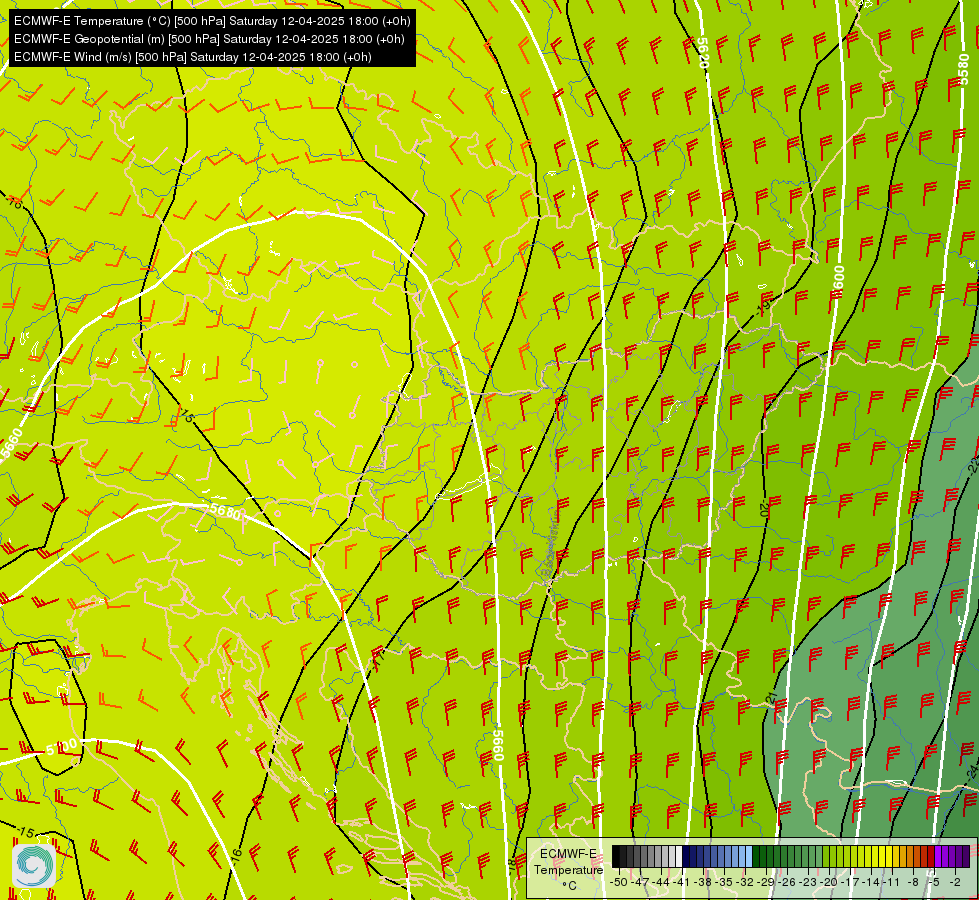Click the legend tick label -26
The image size is (979, 900).
tap(787, 882)
